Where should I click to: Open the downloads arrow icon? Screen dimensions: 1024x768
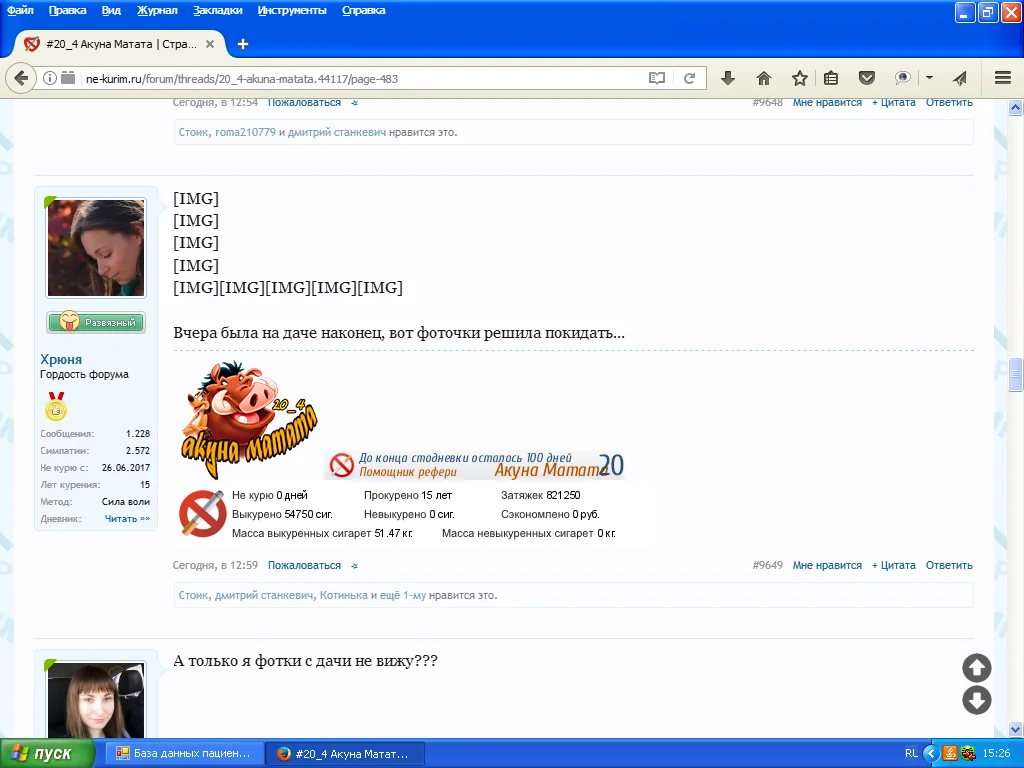(728, 78)
